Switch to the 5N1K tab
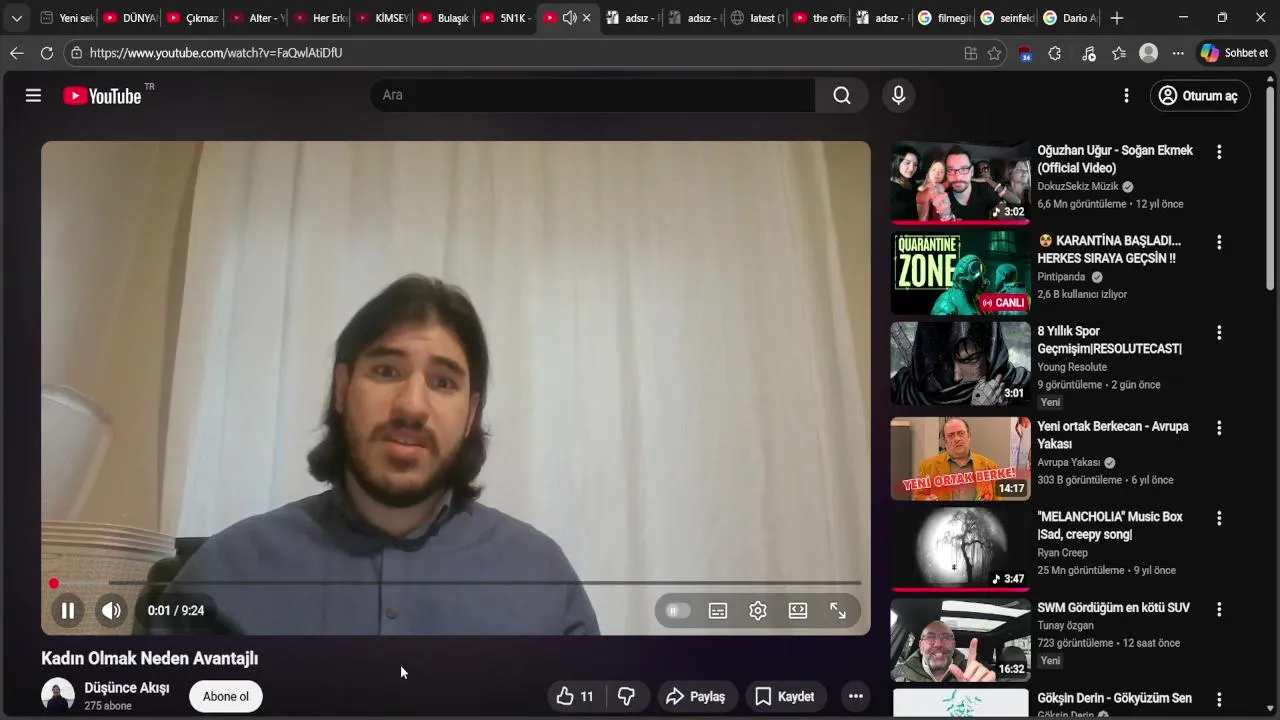The width and height of the screenshot is (1280, 720). click(x=506, y=18)
